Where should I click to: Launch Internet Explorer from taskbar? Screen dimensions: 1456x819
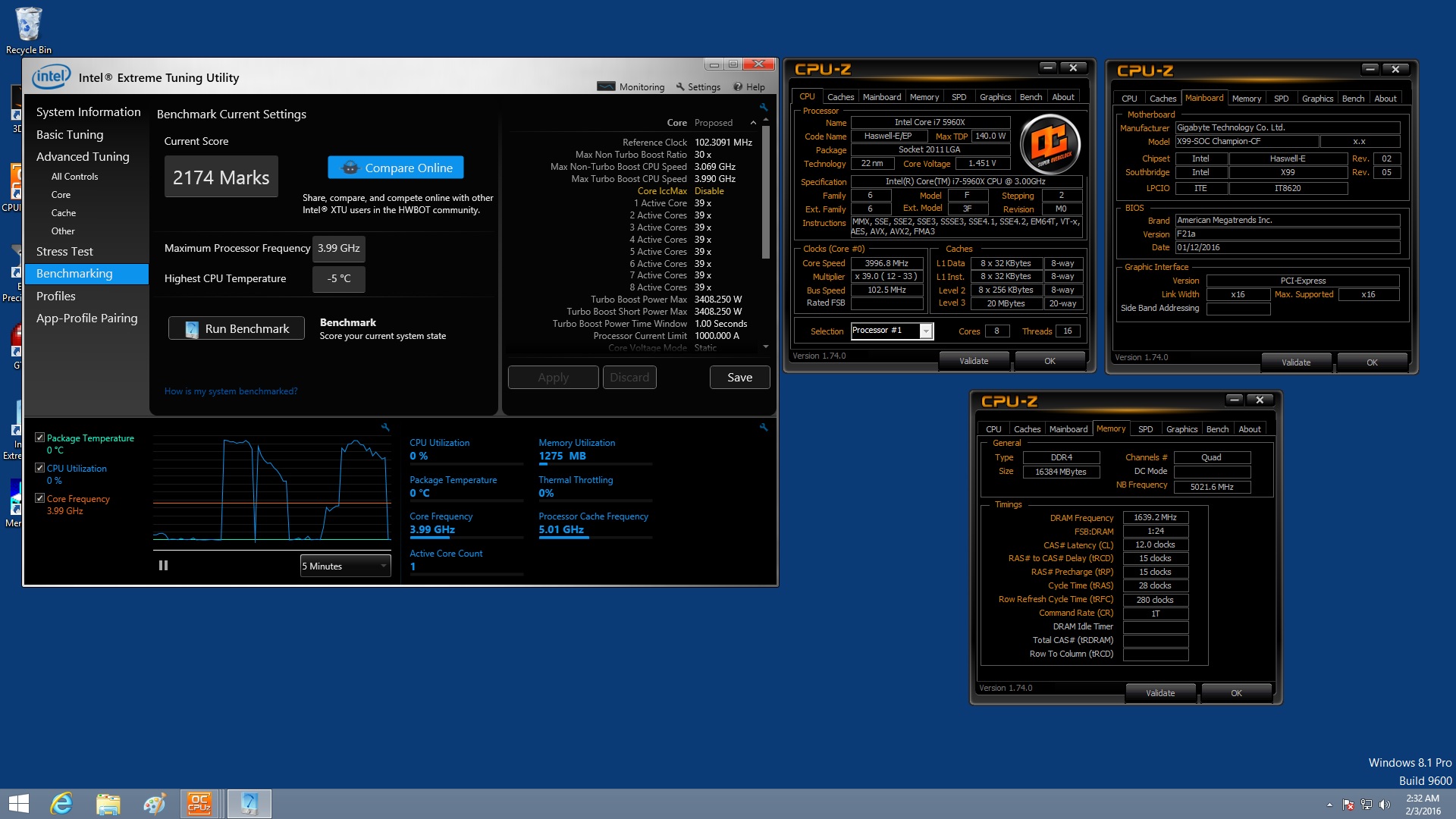pos(61,804)
